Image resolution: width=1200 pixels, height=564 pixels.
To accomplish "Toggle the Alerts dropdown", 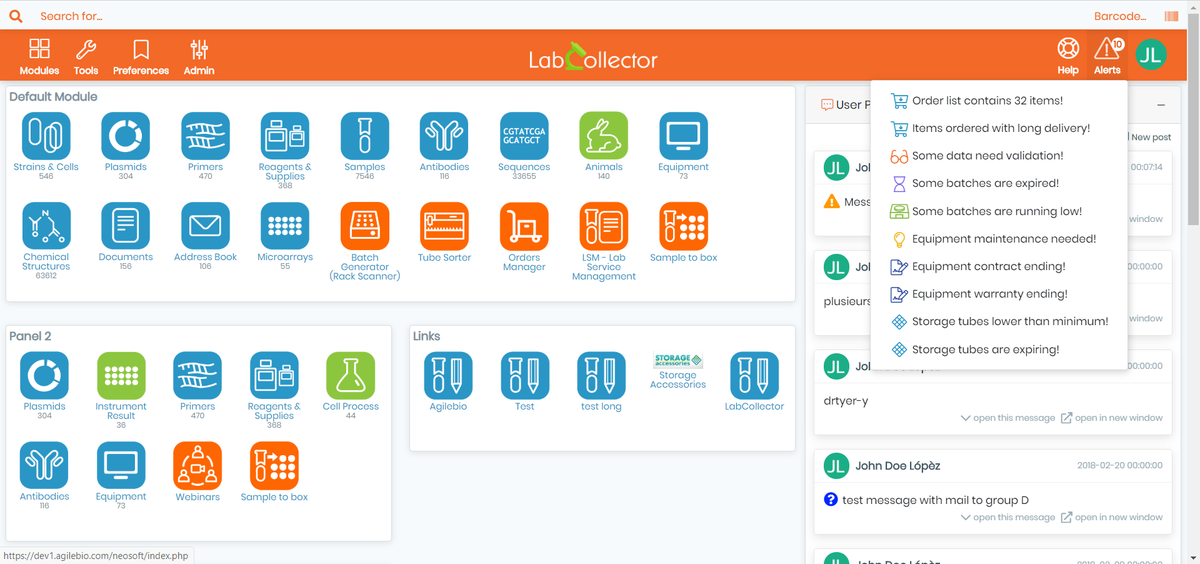I will click(x=1107, y=56).
